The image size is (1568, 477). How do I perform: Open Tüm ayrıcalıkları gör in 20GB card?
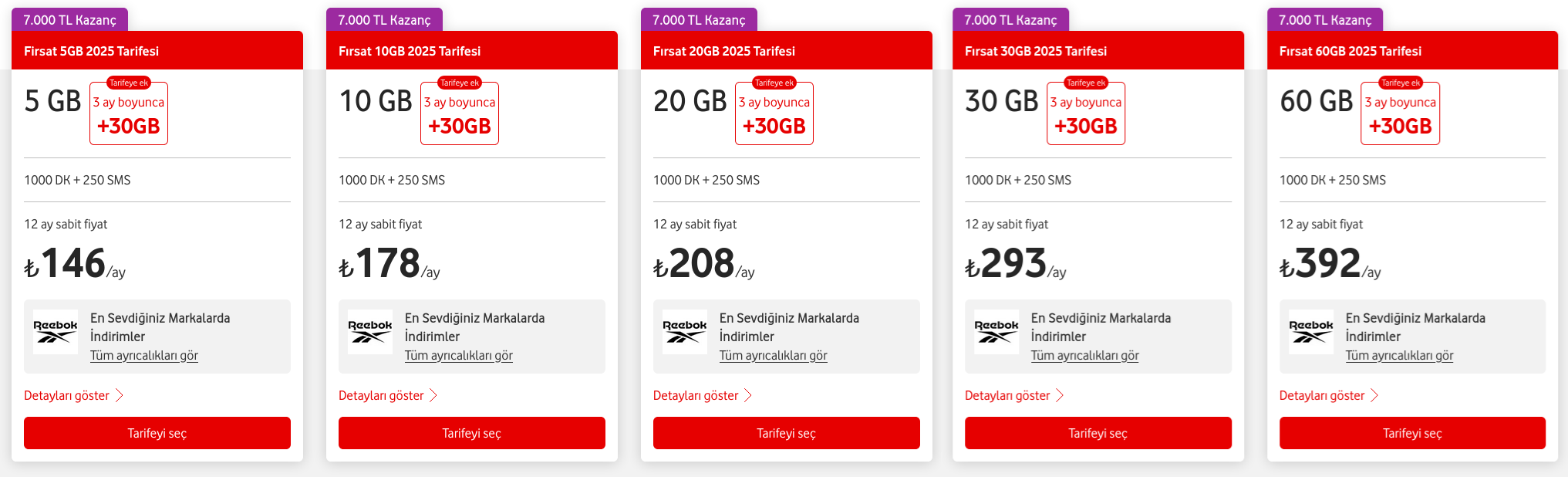pyautogui.click(x=774, y=356)
